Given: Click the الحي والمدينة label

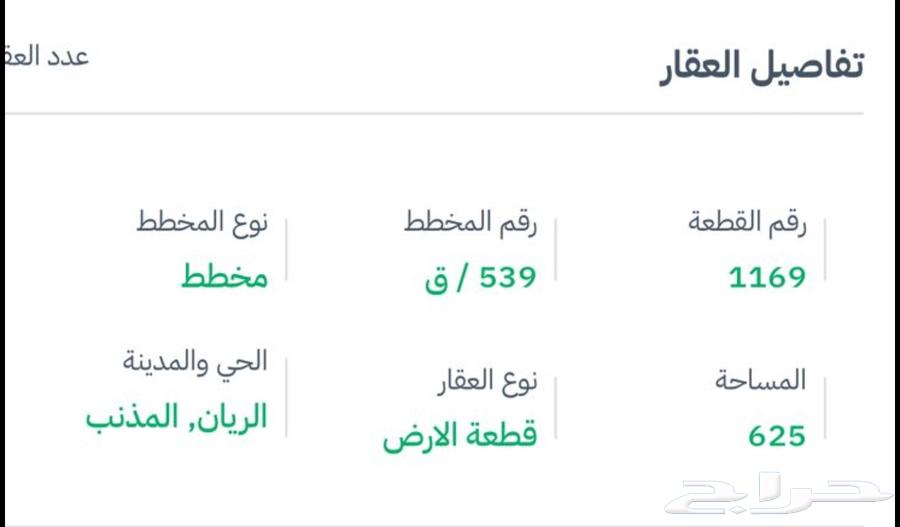Looking at the screenshot, I should tap(195, 362).
